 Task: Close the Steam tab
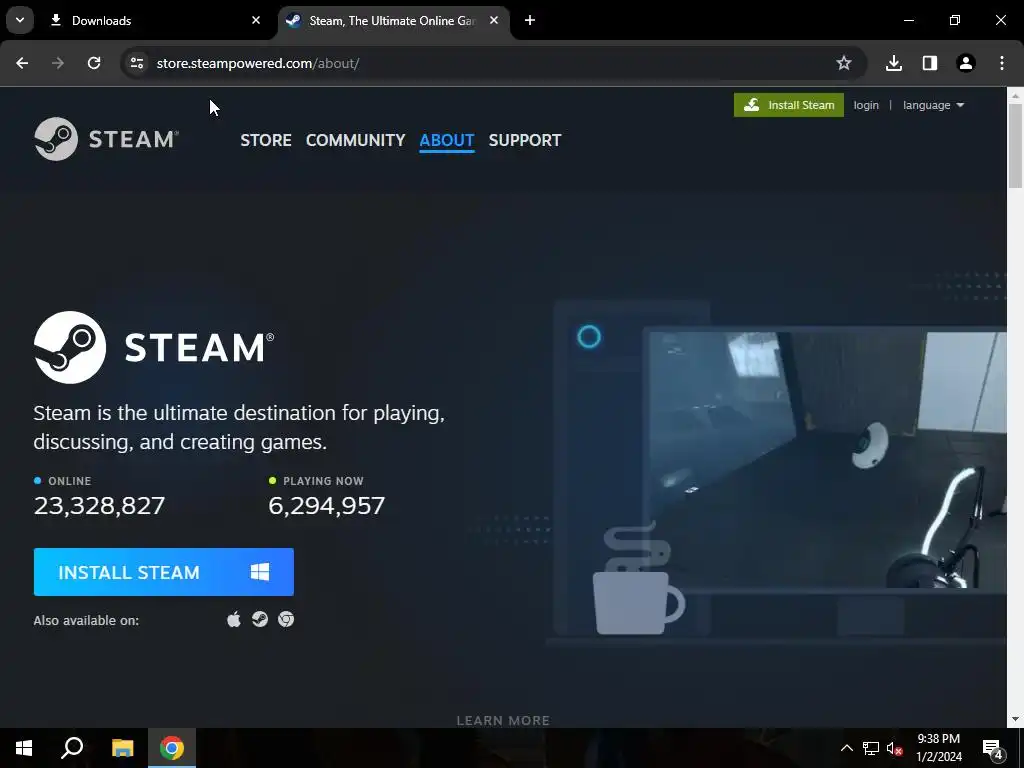click(494, 20)
